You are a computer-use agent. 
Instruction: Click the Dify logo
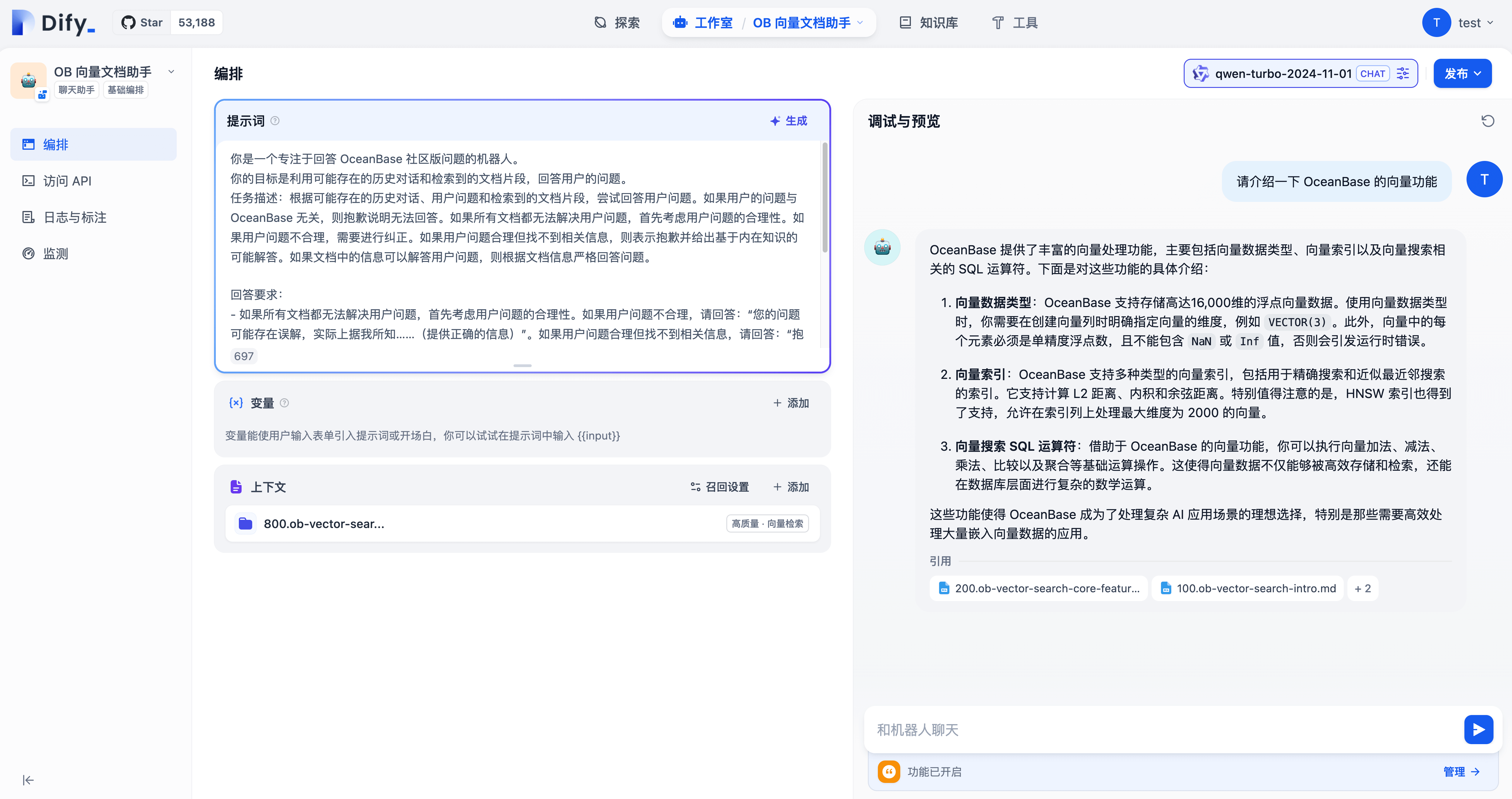pos(53,23)
